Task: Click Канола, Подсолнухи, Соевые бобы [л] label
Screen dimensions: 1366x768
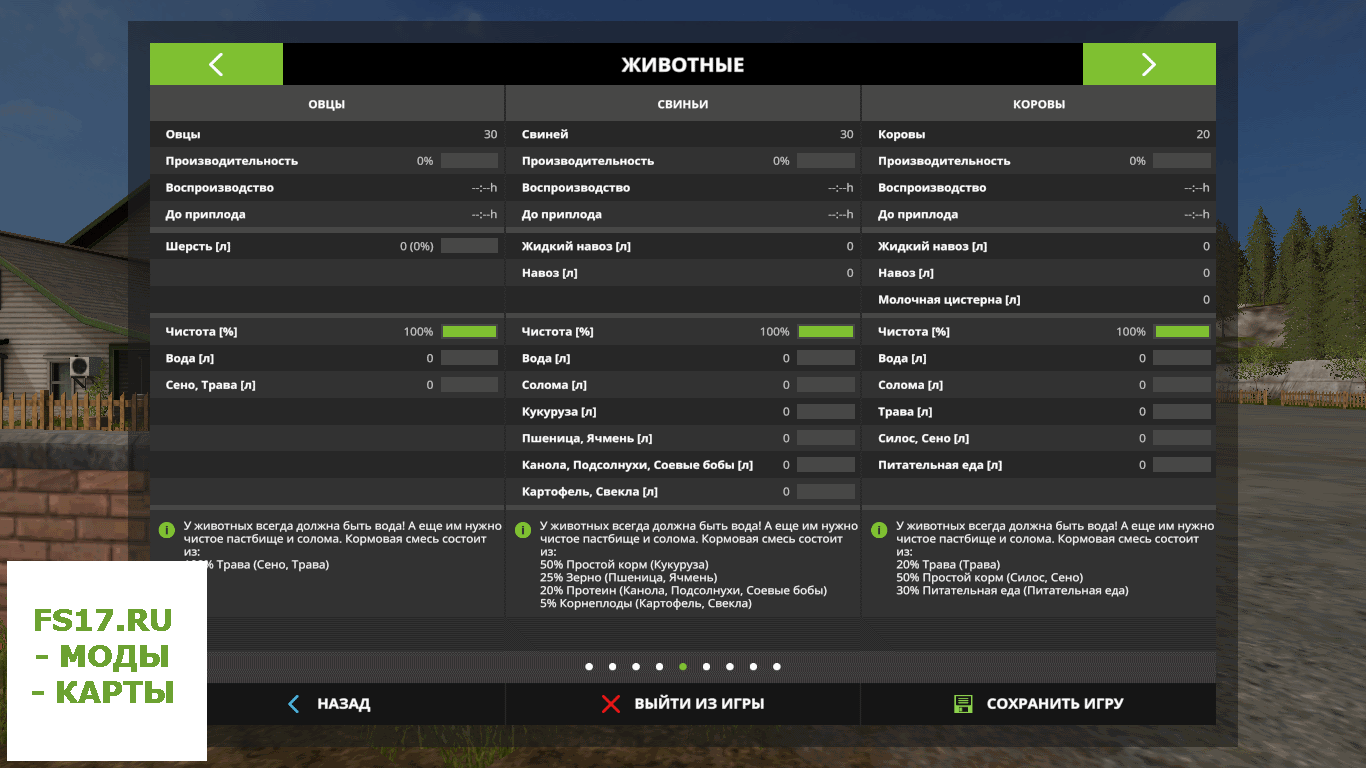Action: (637, 465)
